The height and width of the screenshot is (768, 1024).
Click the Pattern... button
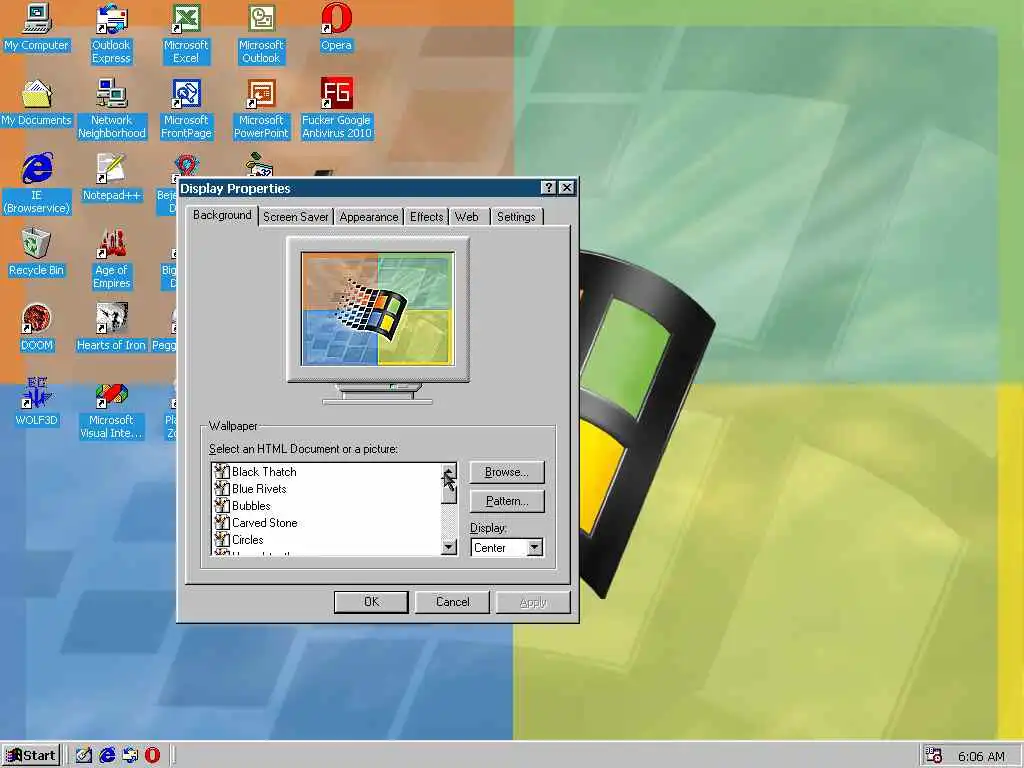507,501
